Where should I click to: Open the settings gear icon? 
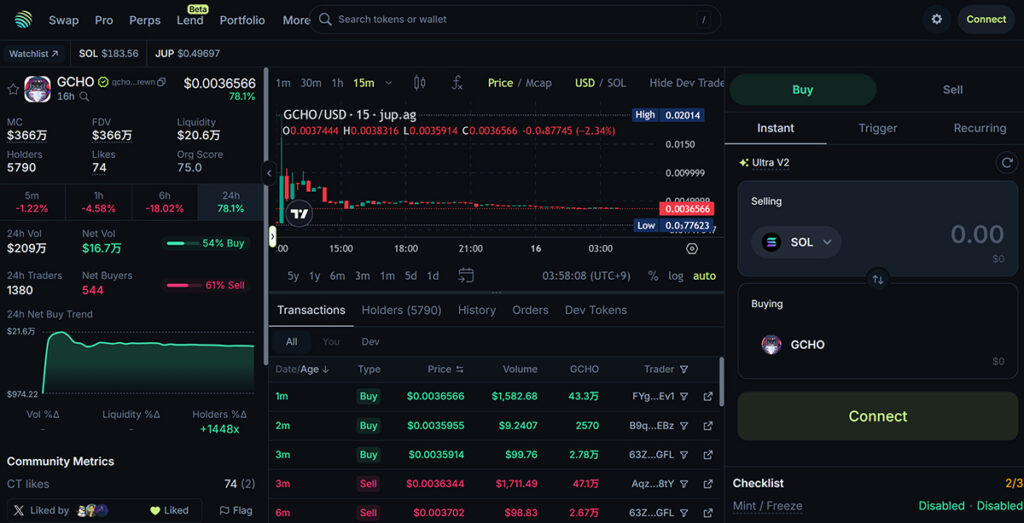pos(936,20)
